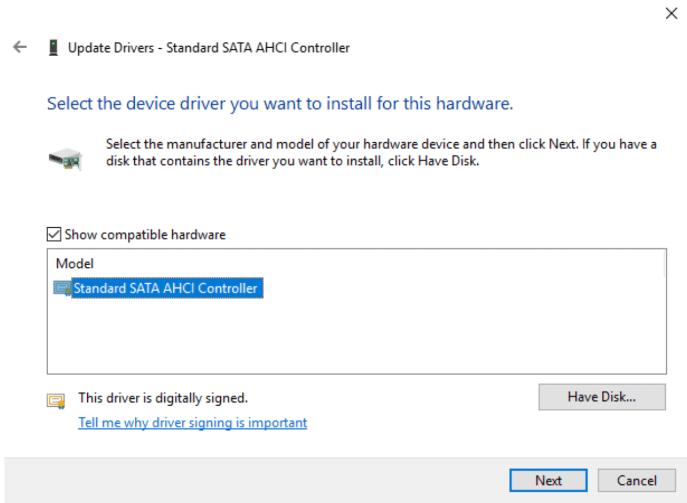Click the "Show compatible hardware" label text

(x=145, y=235)
